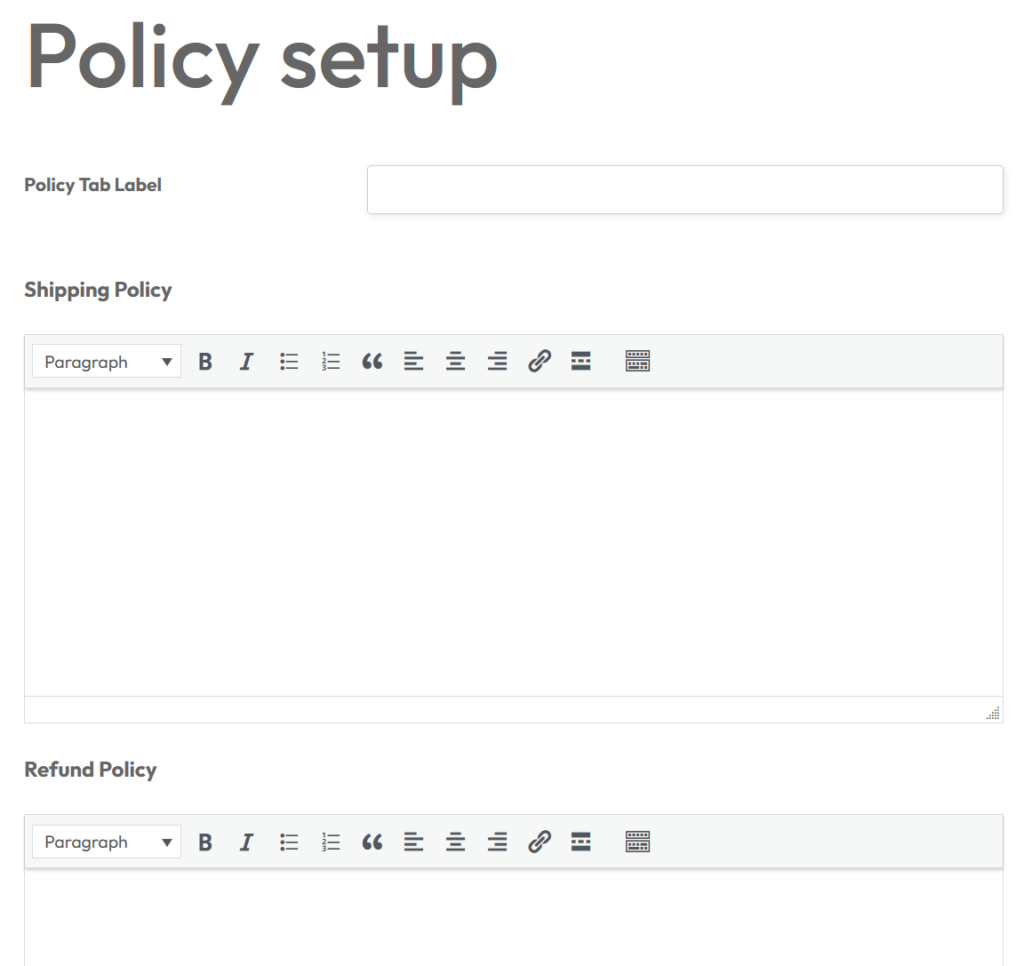Screen dimensions: 1024x966
Task: Insert bulleted list in Shipping Policy editor
Action: pos(289,362)
